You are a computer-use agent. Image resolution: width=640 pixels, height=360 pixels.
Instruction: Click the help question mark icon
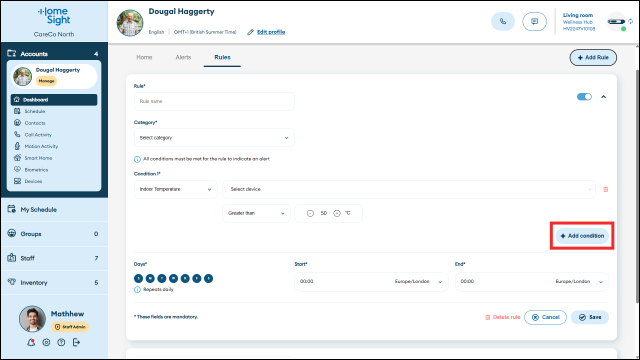click(x=61, y=342)
